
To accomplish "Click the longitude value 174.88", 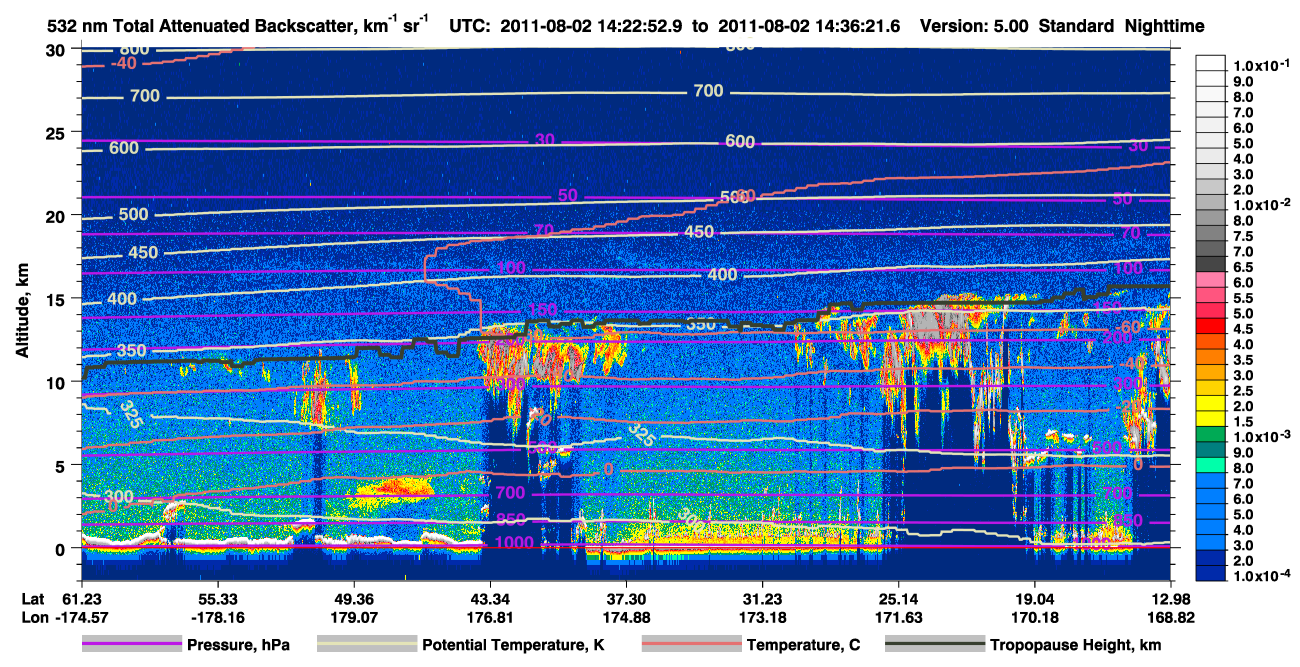I will pyautogui.click(x=627, y=617).
